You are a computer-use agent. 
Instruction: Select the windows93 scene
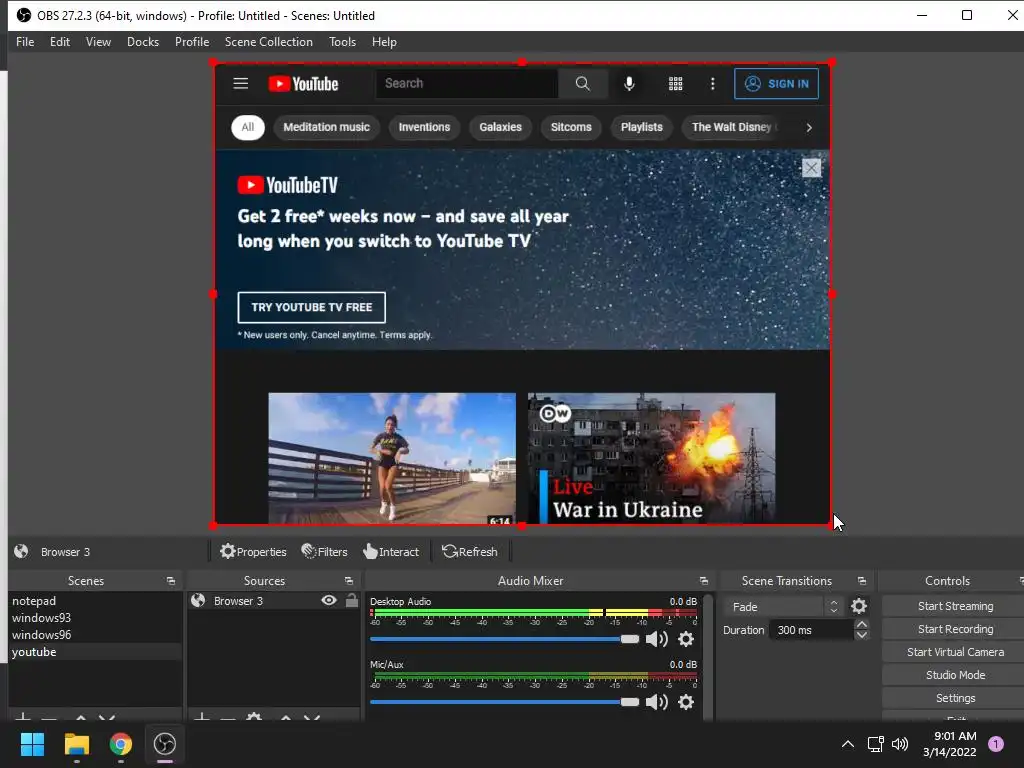tap(95, 618)
